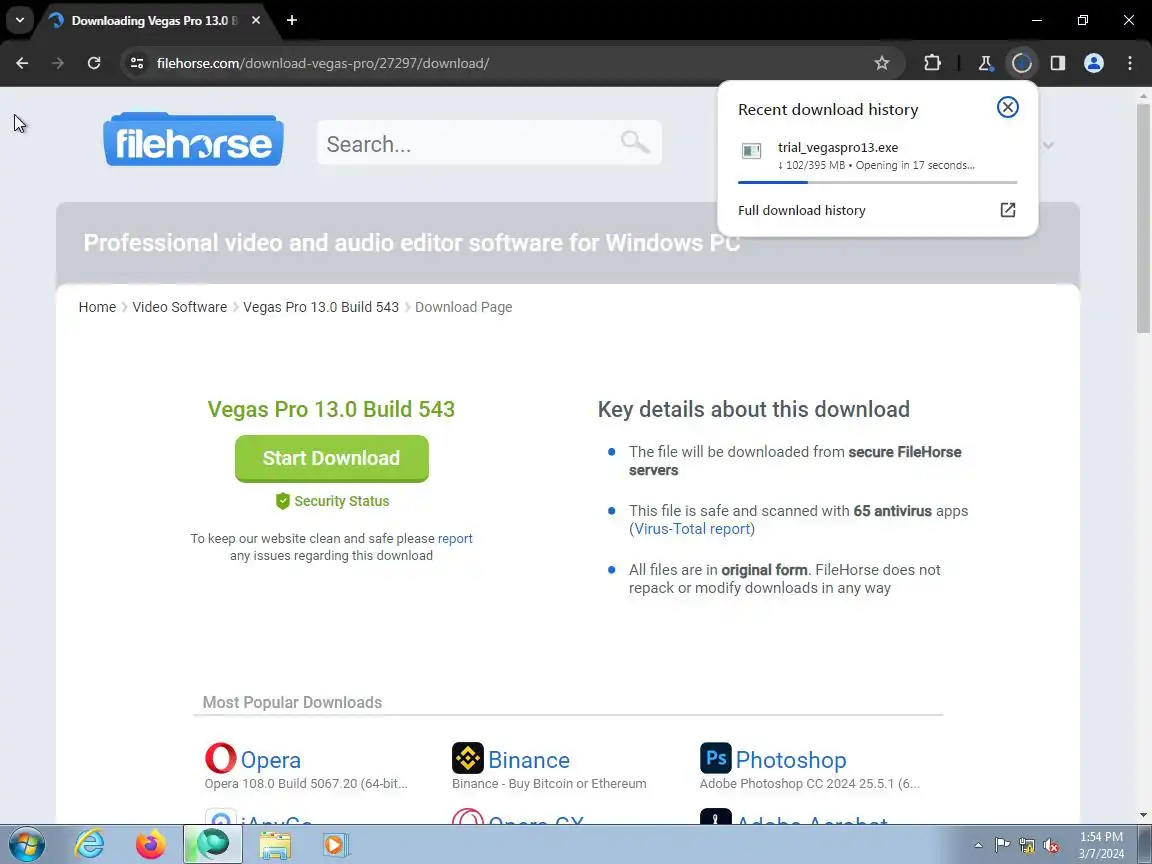Screen dimensions: 1152x864
Task: Click the green Chrome-like taskbar app
Action: click(212, 845)
